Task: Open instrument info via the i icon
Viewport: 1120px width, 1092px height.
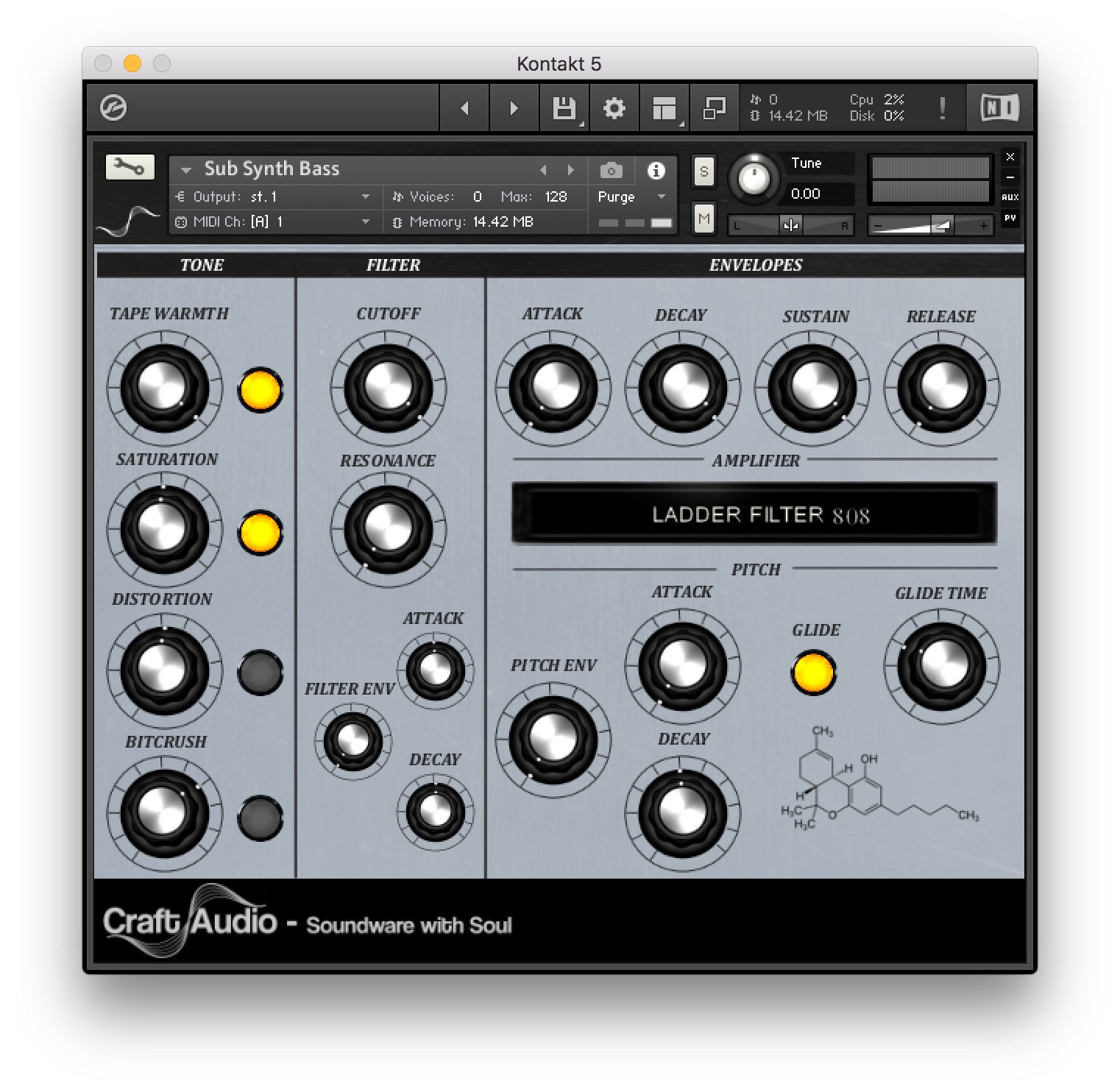Action: (x=656, y=170)
